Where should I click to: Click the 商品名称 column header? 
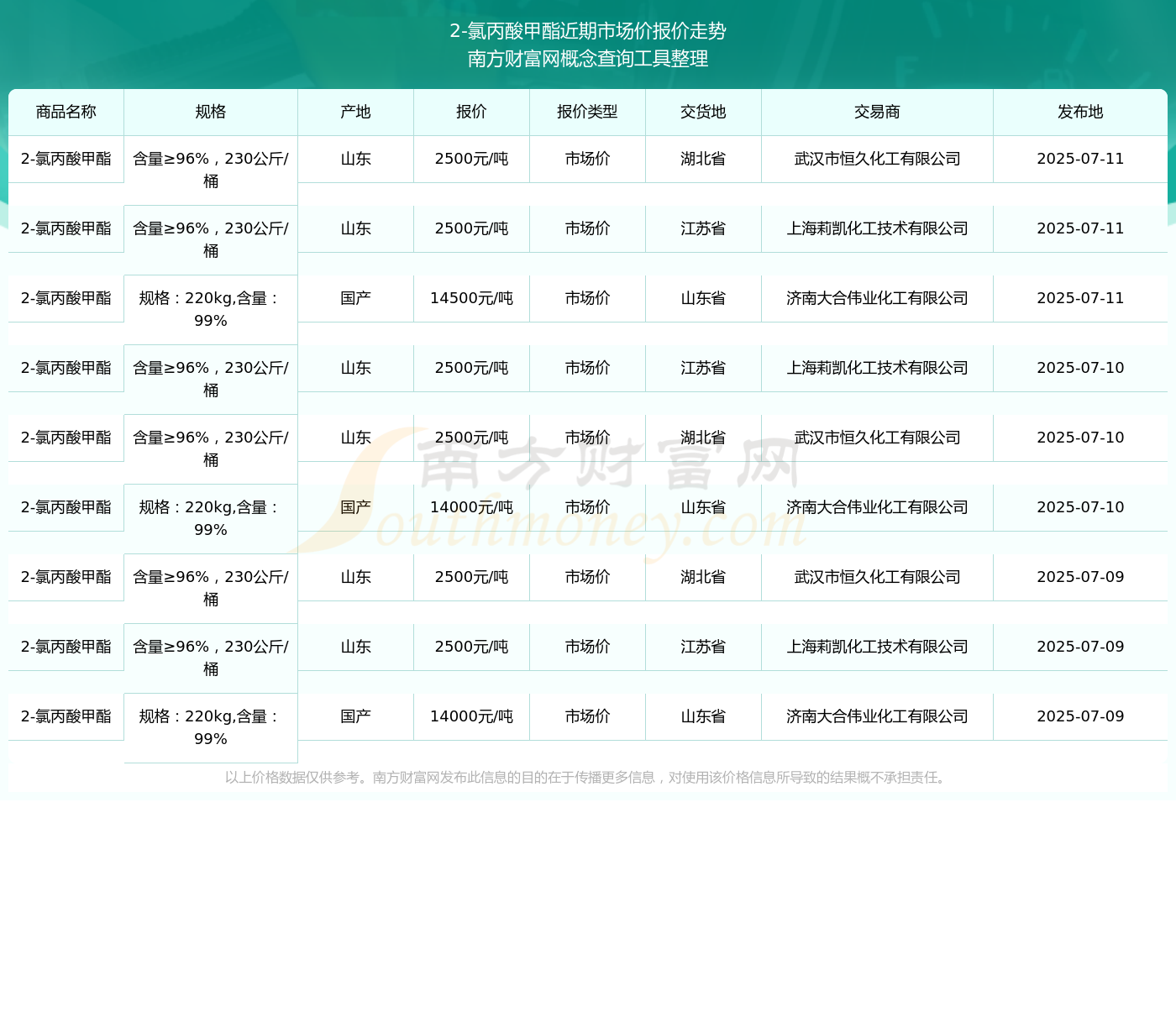(66, 112)
